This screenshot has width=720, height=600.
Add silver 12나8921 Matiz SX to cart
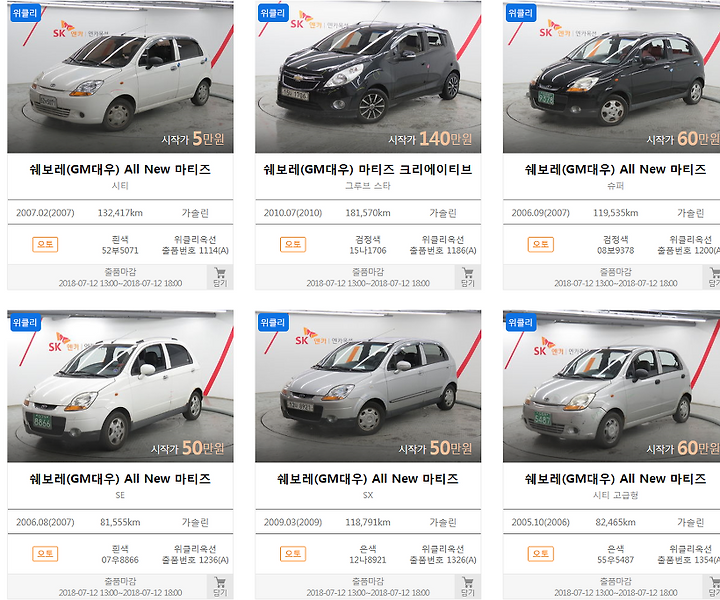(468, 587)
